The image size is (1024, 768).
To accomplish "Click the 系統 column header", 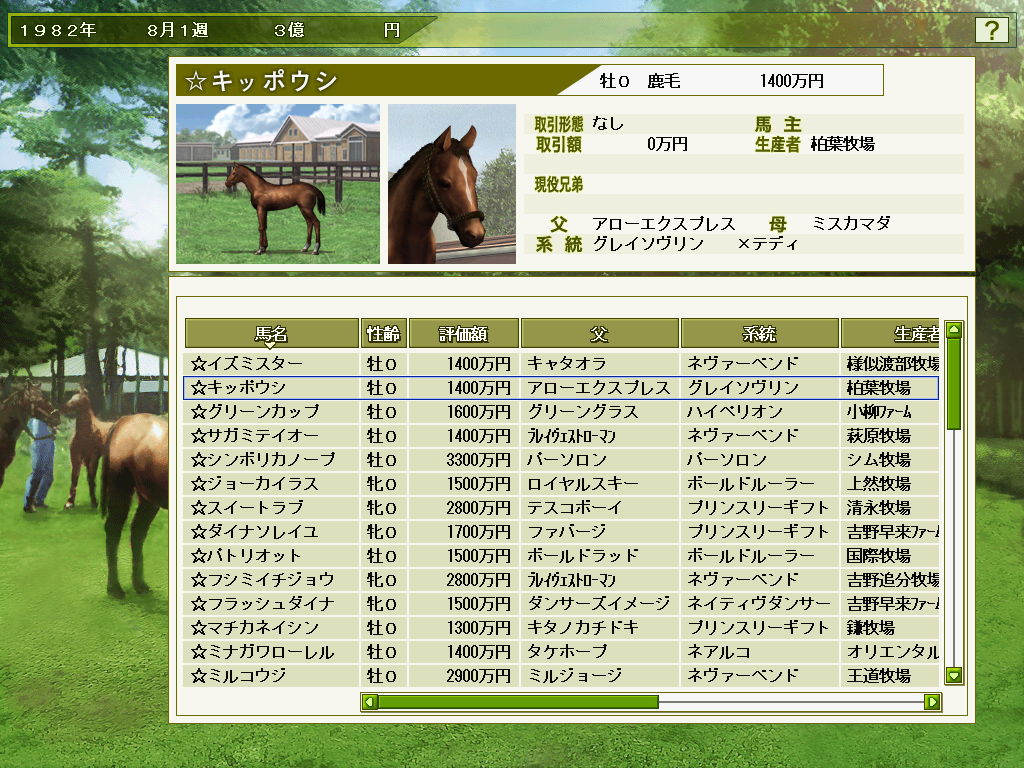I will point(760,334).
